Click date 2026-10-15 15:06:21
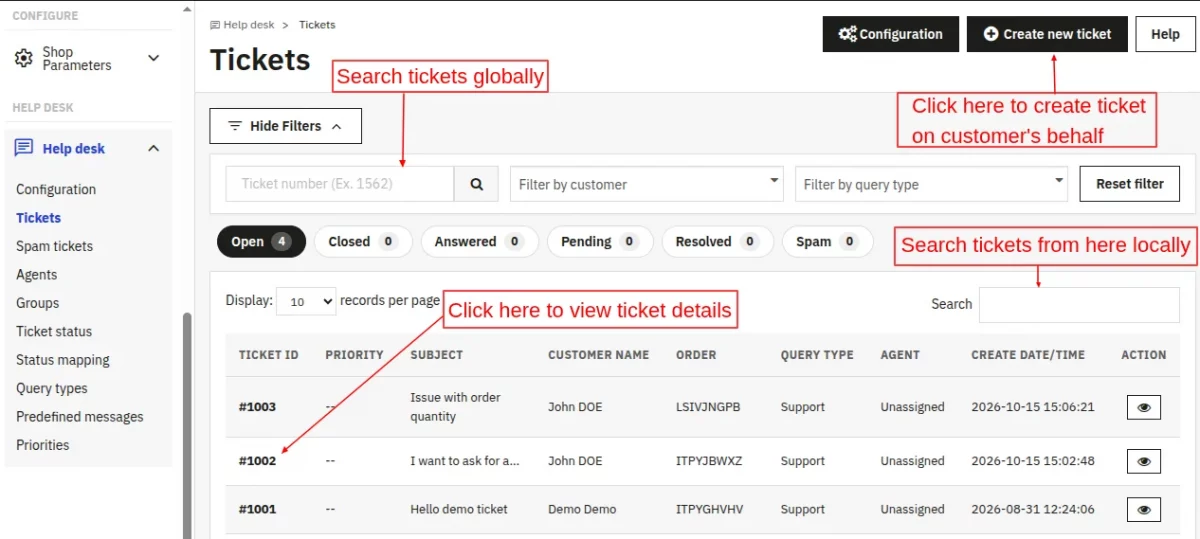The width and height of the screenshot is (1200, 539). pyautogui.click(x=1033, y=407)
